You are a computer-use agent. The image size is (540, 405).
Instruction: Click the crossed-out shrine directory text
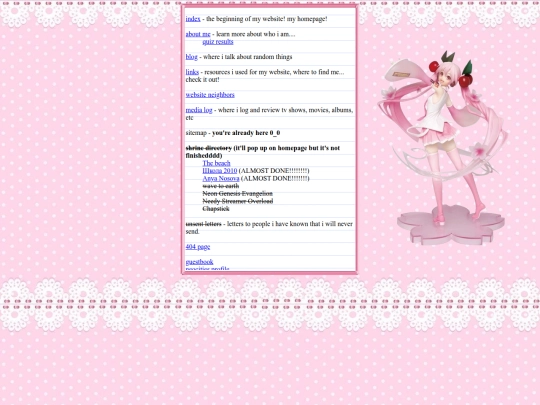tap(209, 148)
